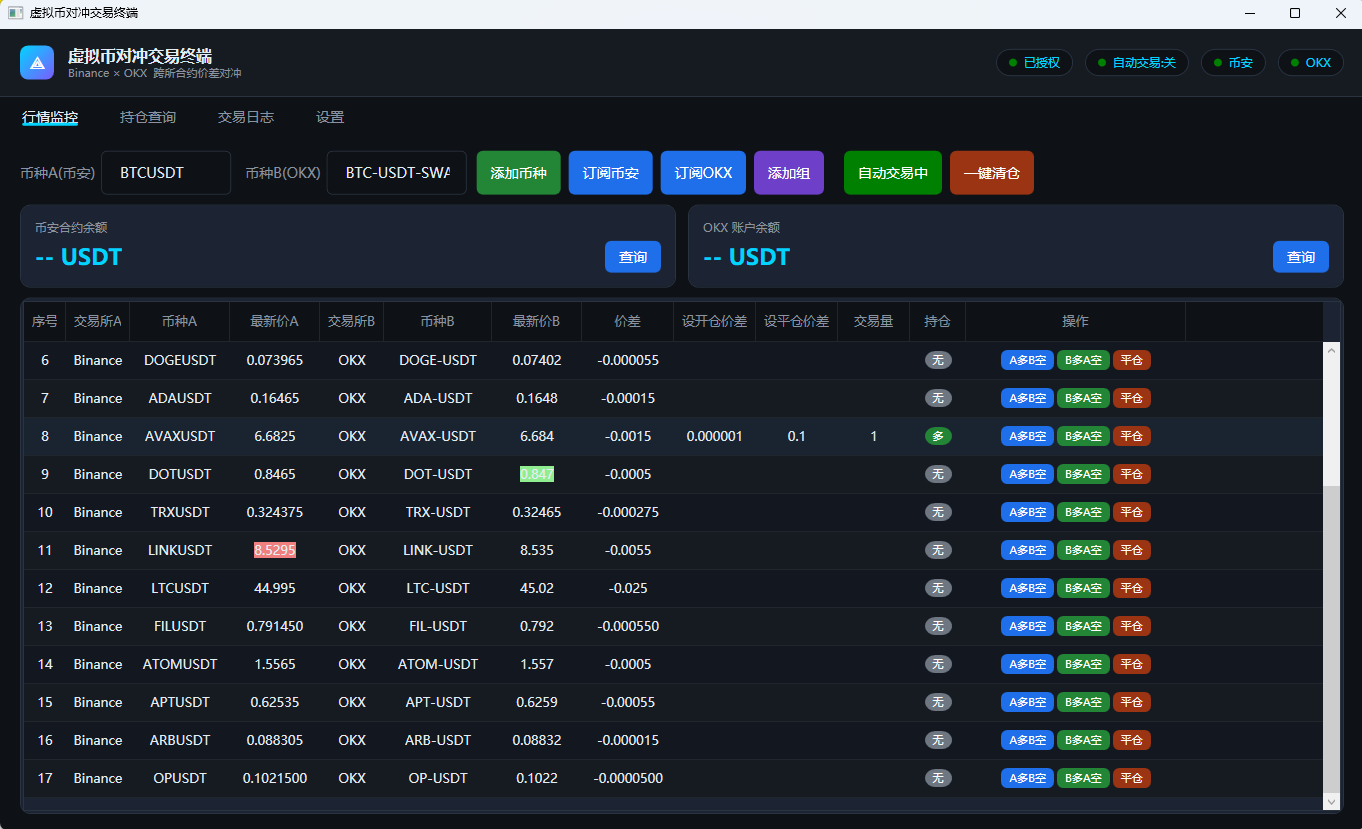
Task: Toggle the 自动交易:关 status pill
Action: (1136, 63)
